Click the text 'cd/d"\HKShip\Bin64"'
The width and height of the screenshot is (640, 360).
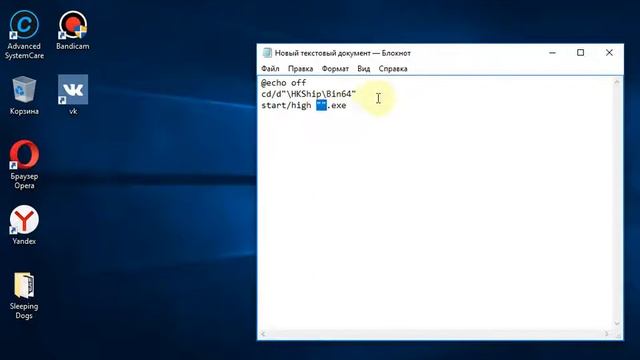[309, 94]
